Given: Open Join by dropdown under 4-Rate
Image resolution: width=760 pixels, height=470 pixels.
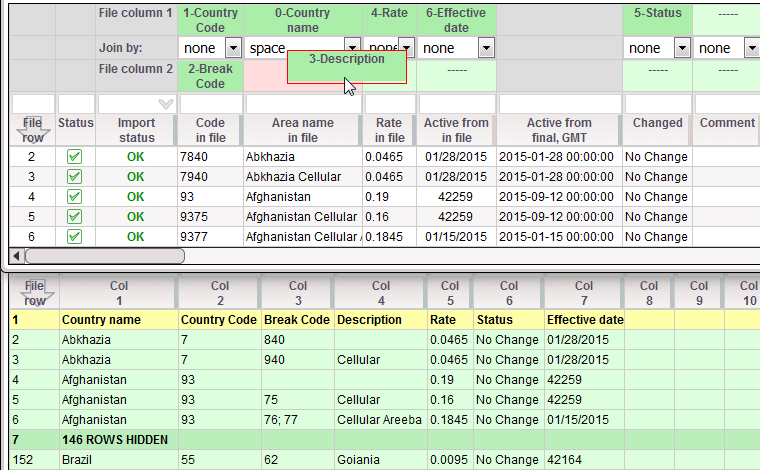Looking at the screenshot, I should pos(407,48).
